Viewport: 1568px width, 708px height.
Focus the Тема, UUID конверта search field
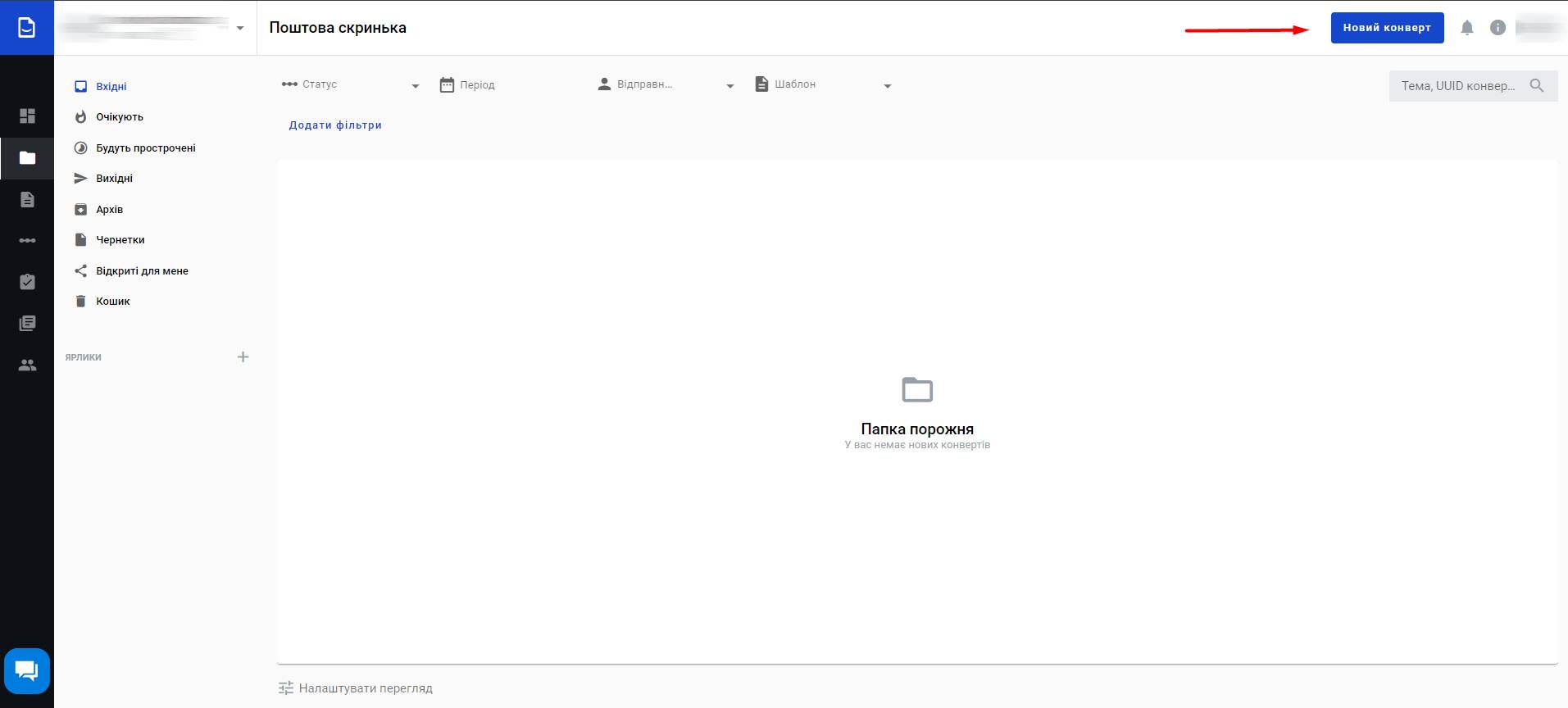pos(1473,85)
